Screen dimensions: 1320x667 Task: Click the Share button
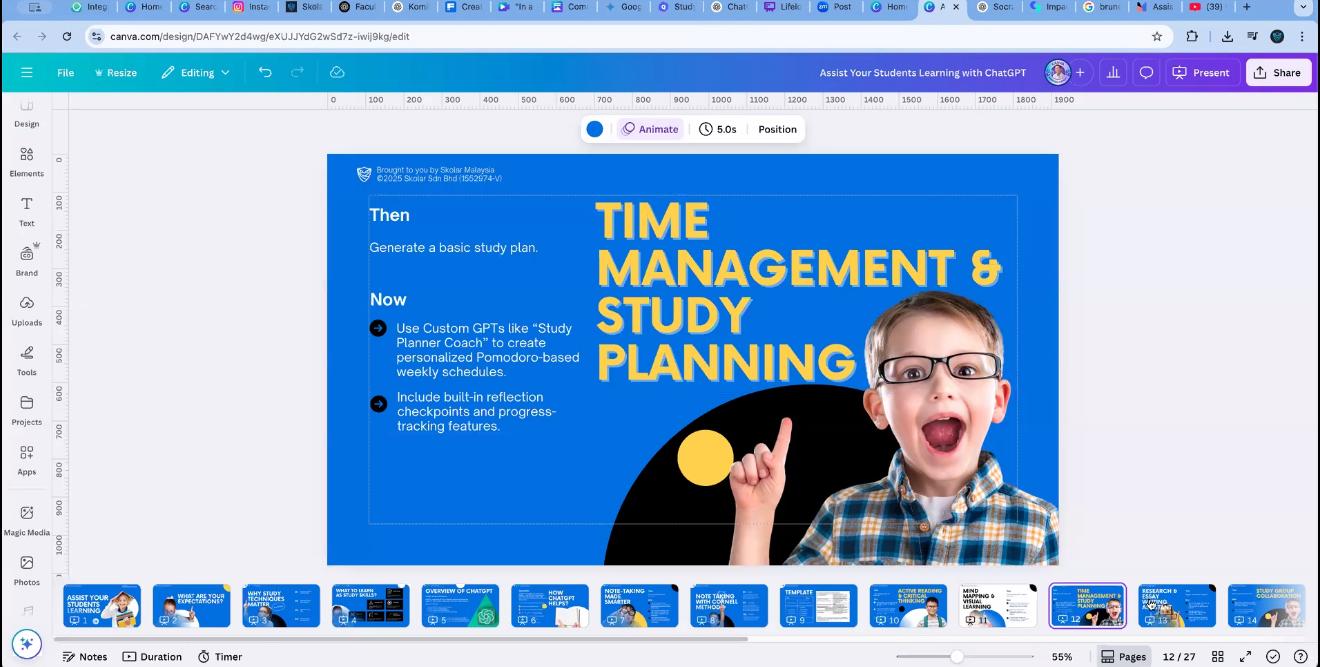coord(1278,72)
